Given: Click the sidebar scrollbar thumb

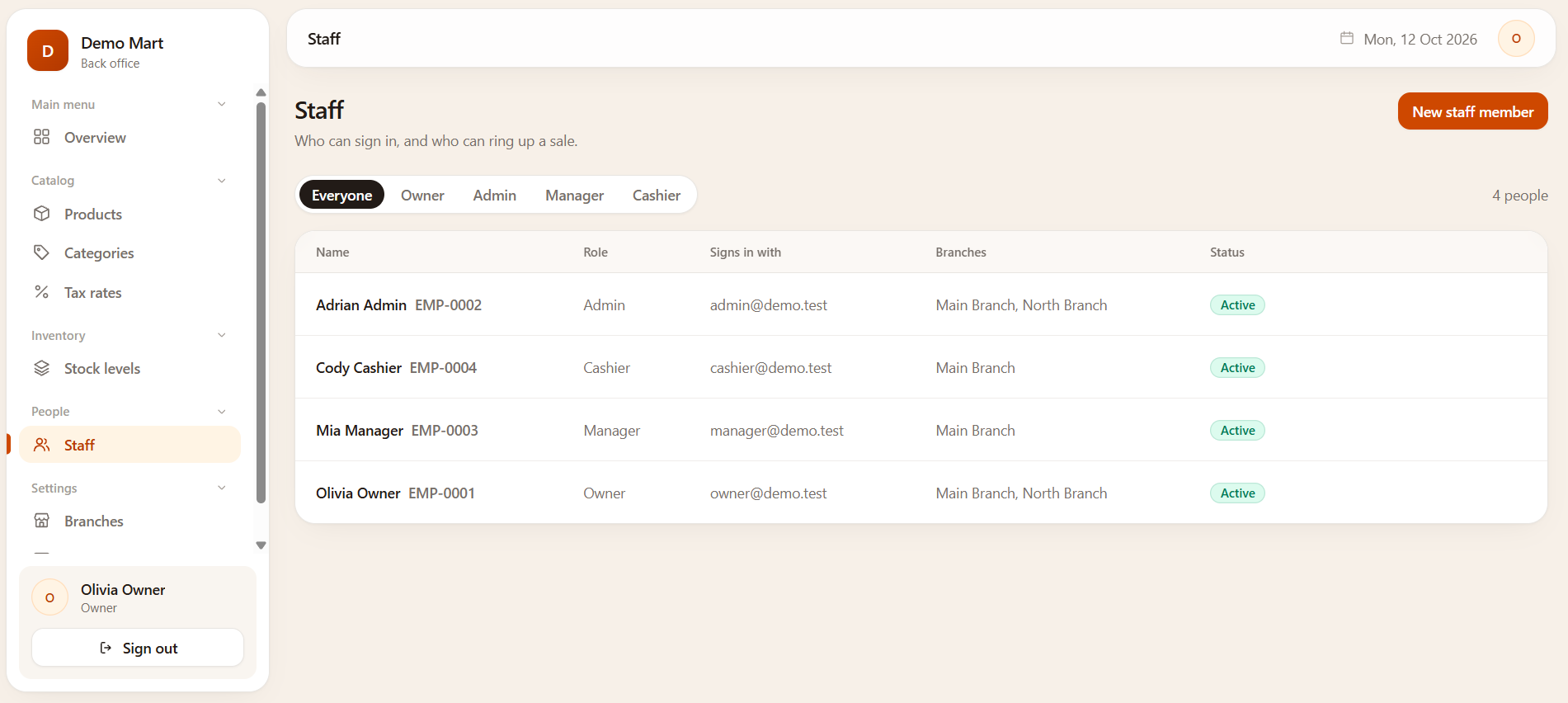Looking at the screenshot, I should point(261,302).
